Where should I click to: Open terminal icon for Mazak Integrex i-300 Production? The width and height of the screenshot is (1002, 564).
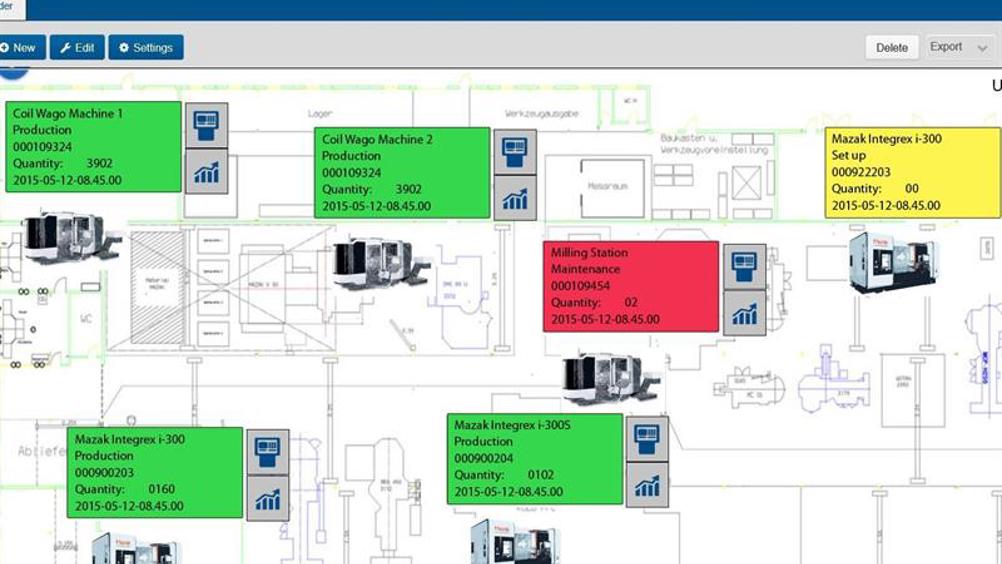pos(268,452)
